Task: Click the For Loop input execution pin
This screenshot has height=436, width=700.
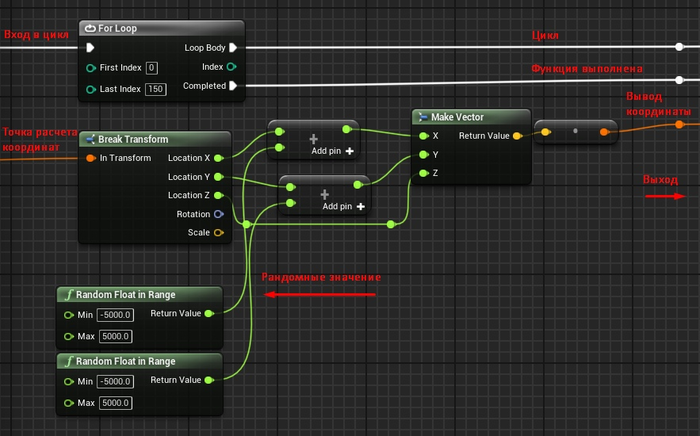Action: pos(91,47)
